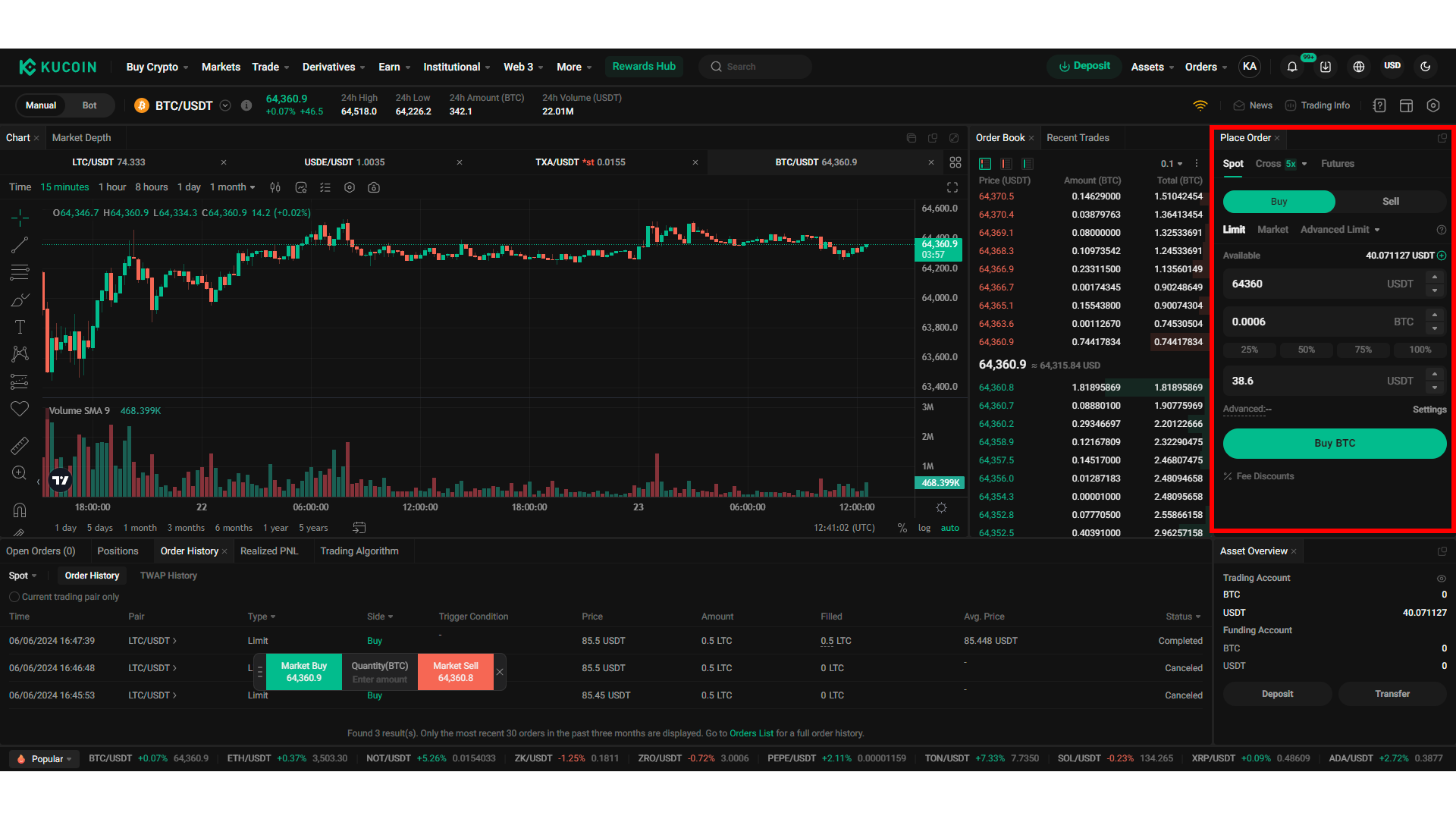This screenshot has width=1456, height=819.
Task: Open Popular ticker category dropdown
Action: tap(45, 759)
